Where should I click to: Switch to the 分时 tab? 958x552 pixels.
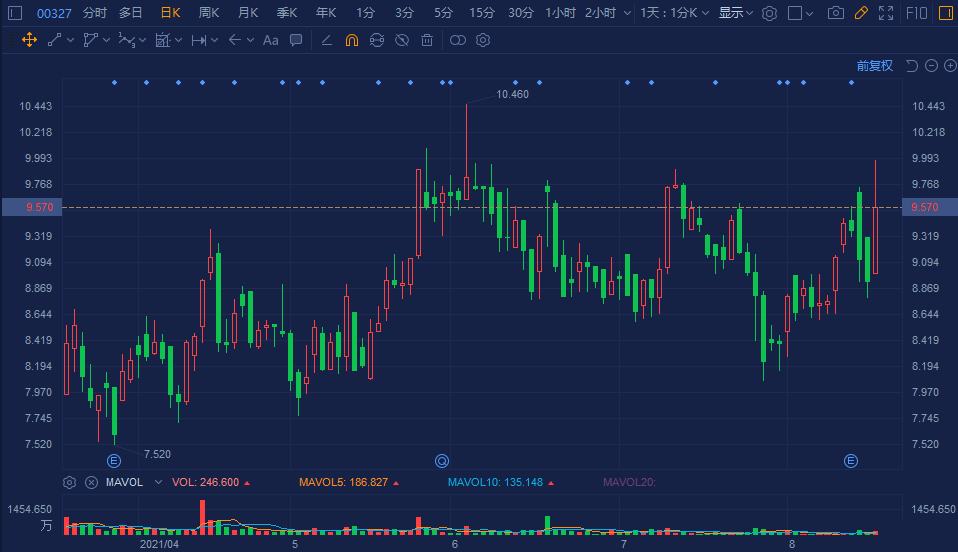(x=95, y=13)
